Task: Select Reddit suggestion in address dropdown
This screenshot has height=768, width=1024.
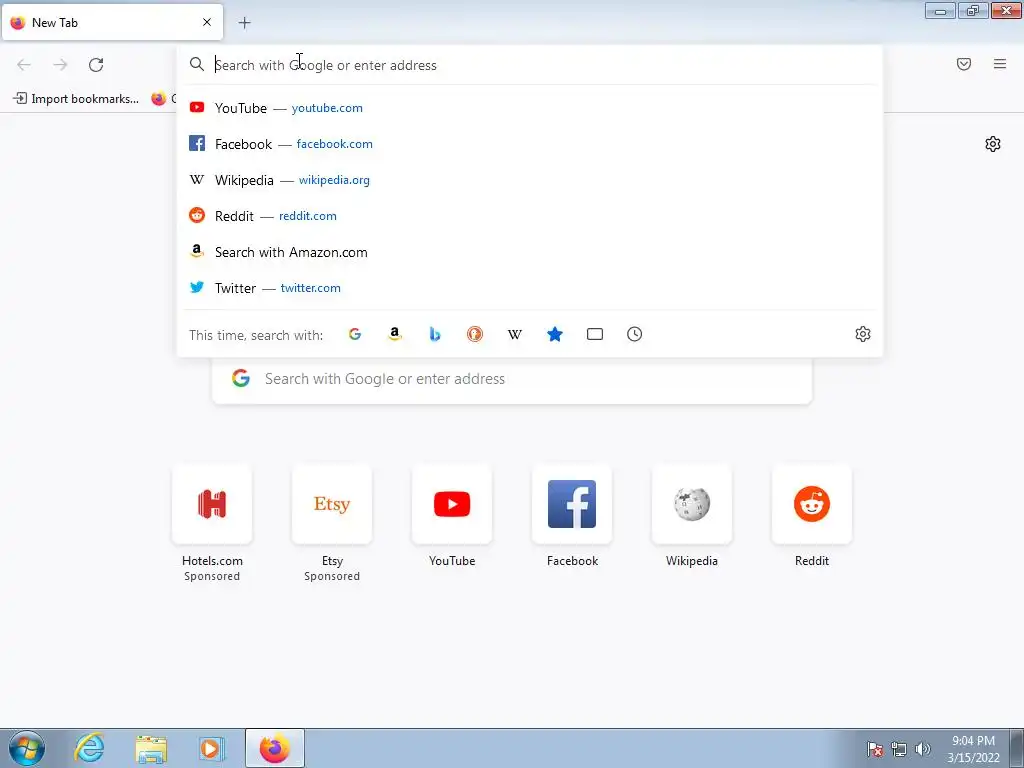Action: coord(530,216)
